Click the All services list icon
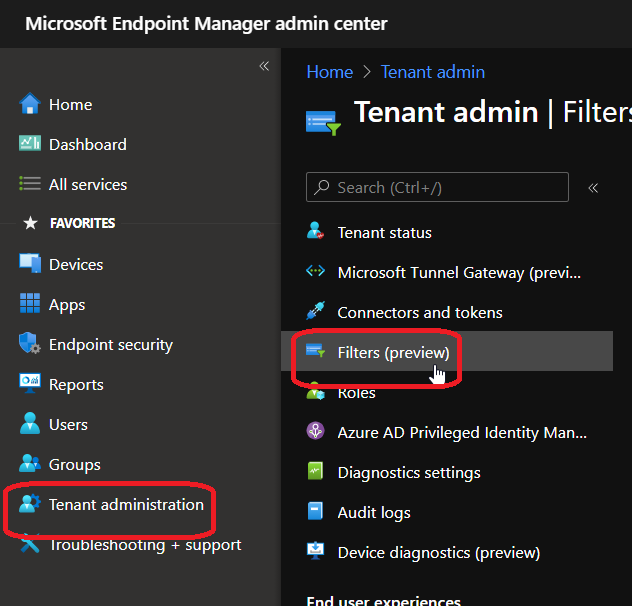The image size is (632, 606). (x=30, y=184)
